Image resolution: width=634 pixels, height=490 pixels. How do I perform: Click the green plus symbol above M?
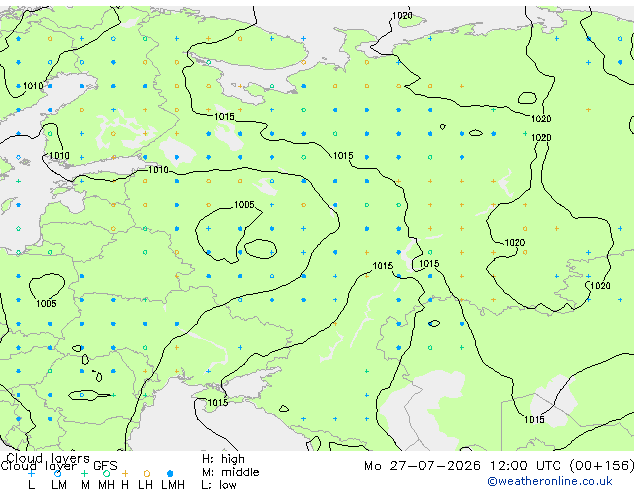(x=84, y=473)
